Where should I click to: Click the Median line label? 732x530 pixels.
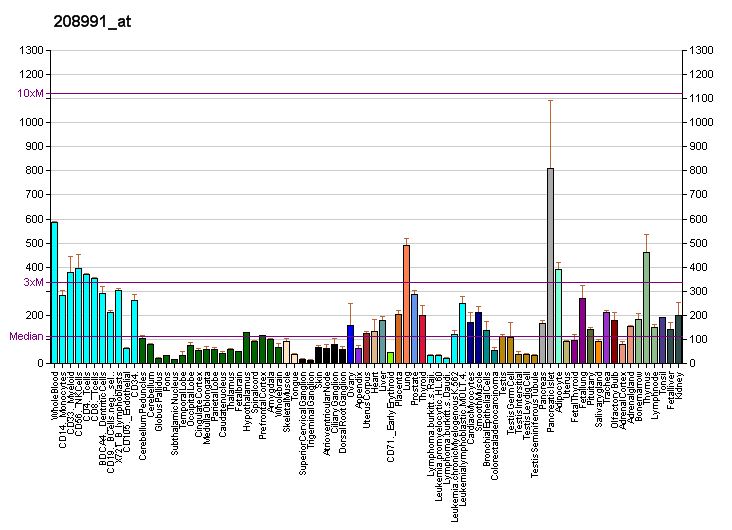26,336
